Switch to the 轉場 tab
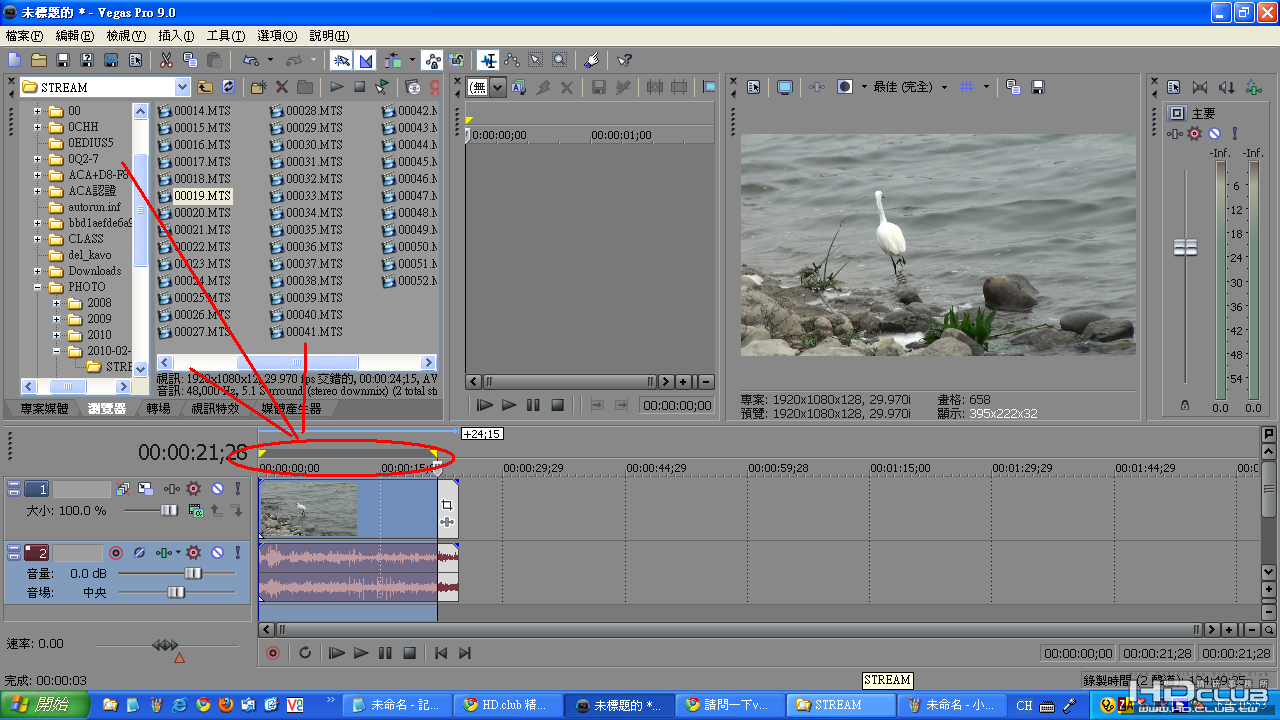Viewport: 1280px width, 720px height. pyautogui.click(x=158, y=408)
